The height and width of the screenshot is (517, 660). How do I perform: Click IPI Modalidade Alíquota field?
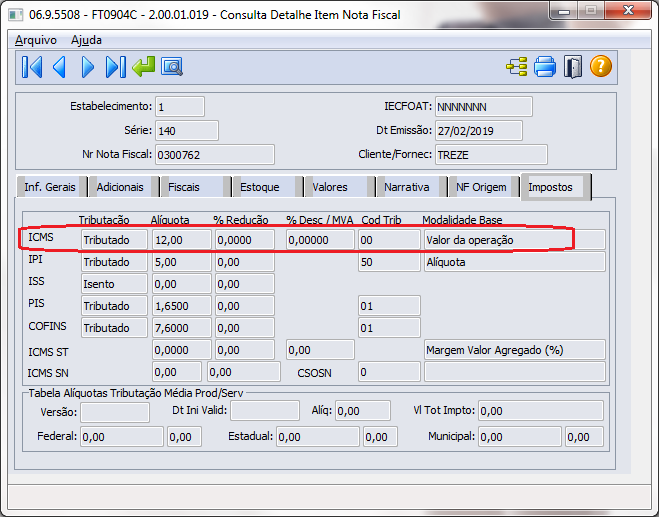tap(515, 262)
